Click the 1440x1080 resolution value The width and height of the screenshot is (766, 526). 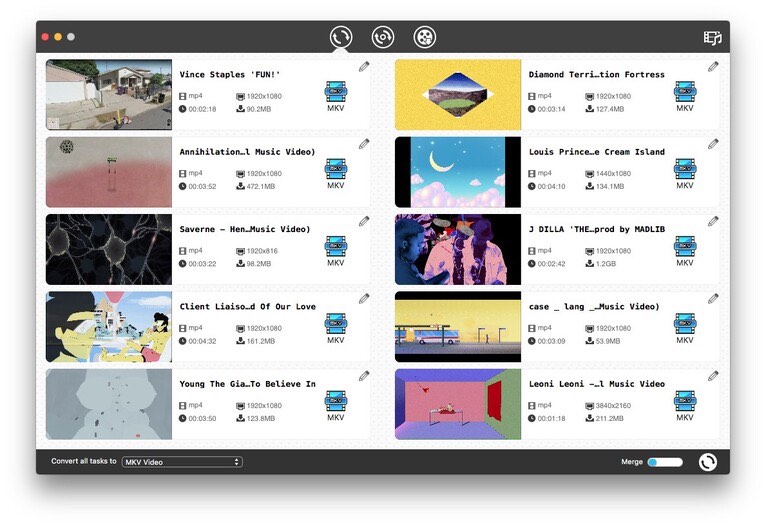click(613, 173)
